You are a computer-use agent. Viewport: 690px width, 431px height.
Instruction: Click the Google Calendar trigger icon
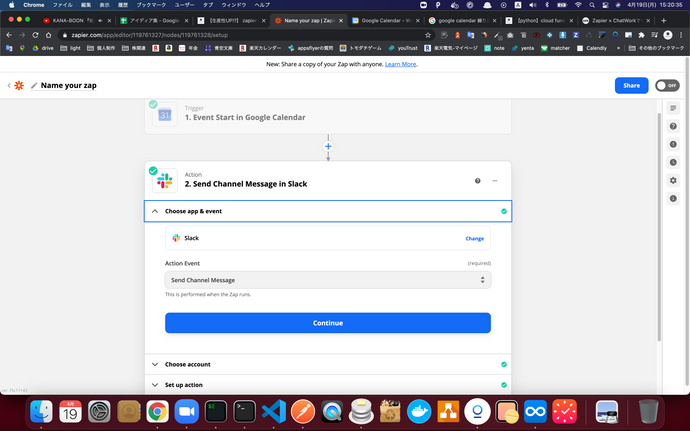tap(165, 115)
